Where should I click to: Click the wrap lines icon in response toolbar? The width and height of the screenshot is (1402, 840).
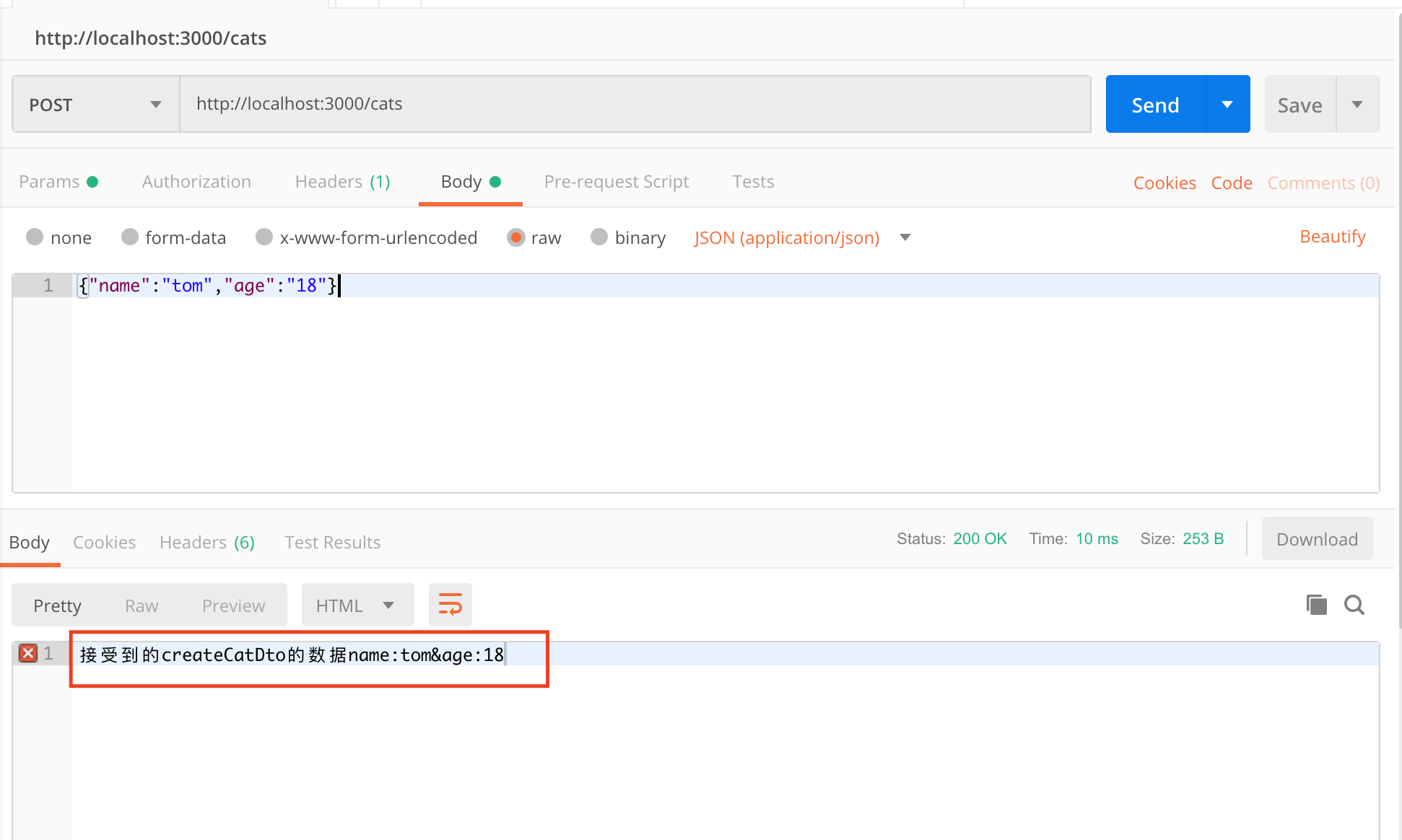450,605
